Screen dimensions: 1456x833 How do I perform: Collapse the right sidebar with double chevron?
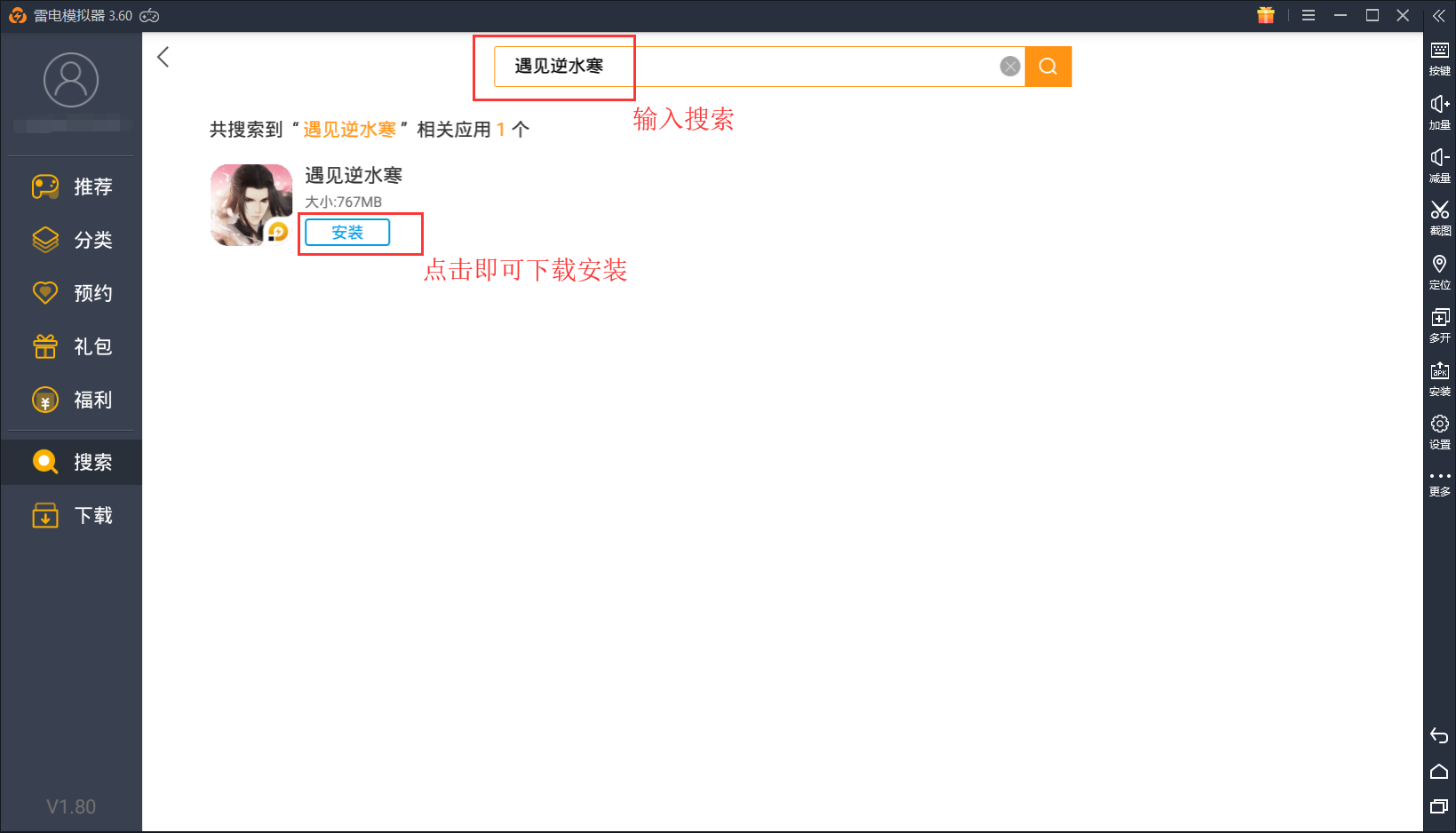(1438, 16)
